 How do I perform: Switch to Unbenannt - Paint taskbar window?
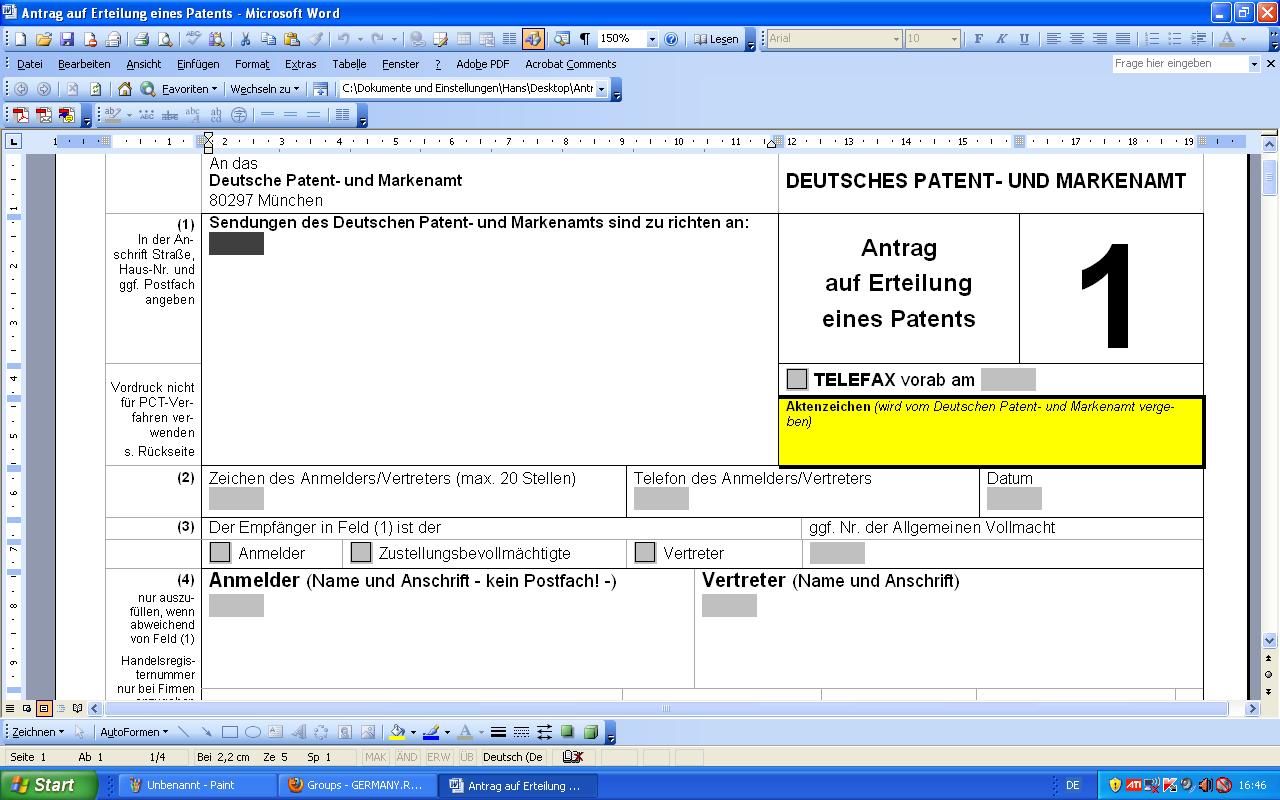198,785
